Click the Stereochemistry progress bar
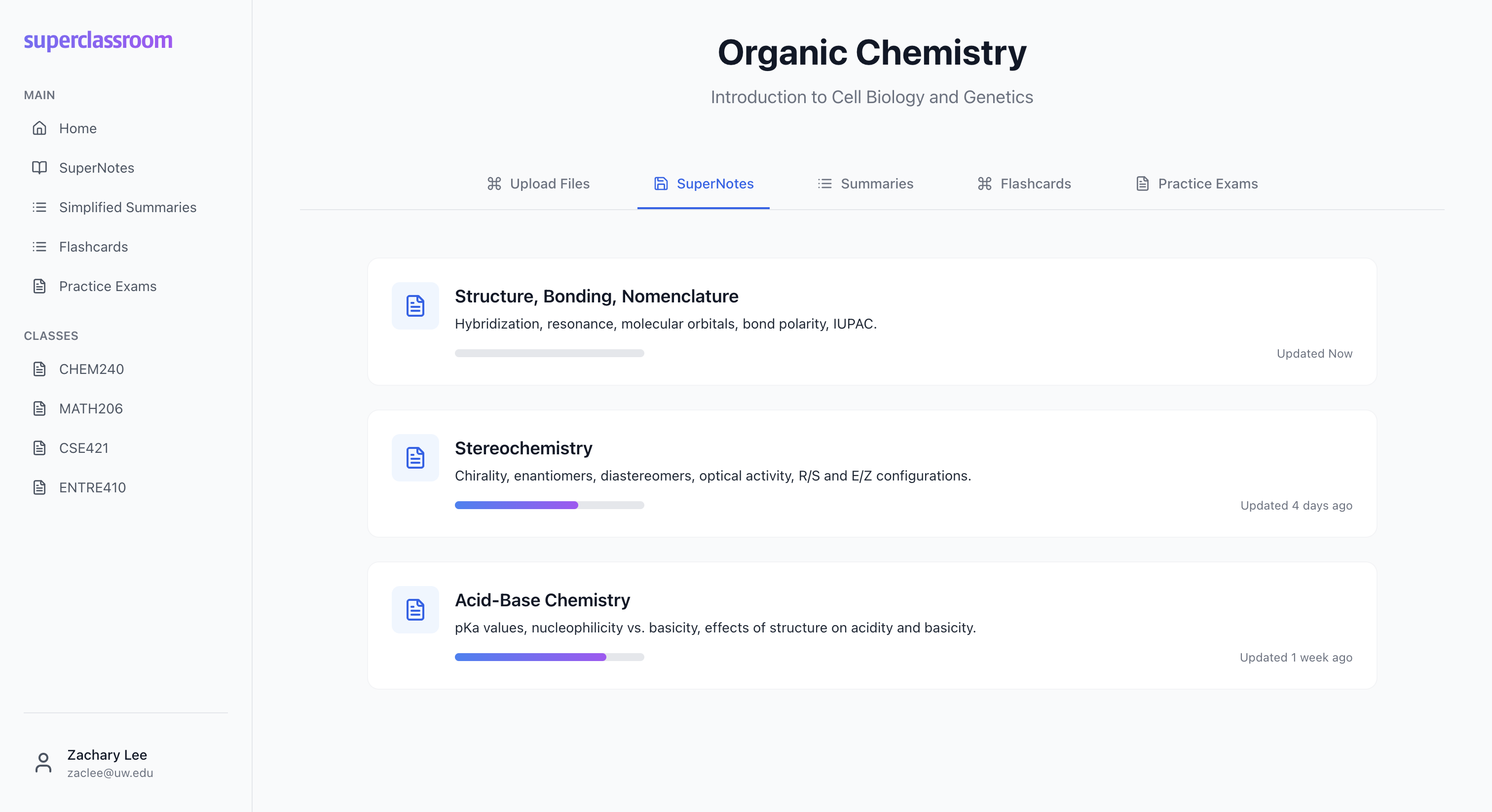1492x812 pixels. pos(549,505)
